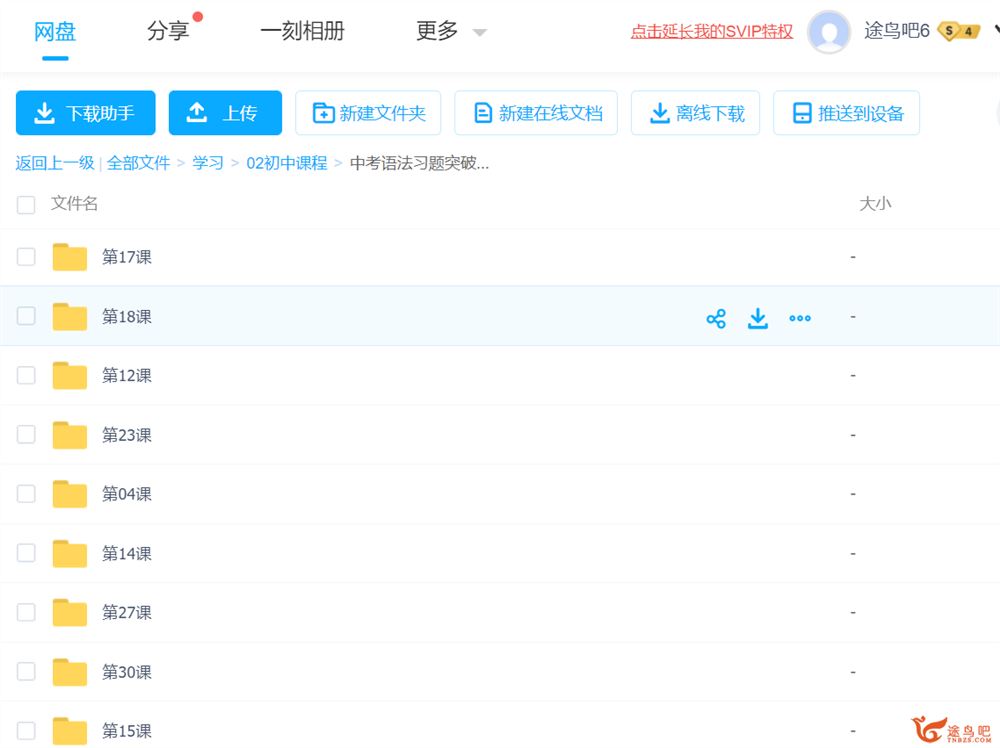This screenshot has height=748, width=1000.
Task: Check the box for folder 第12课
Action: (x=26, y=376)
